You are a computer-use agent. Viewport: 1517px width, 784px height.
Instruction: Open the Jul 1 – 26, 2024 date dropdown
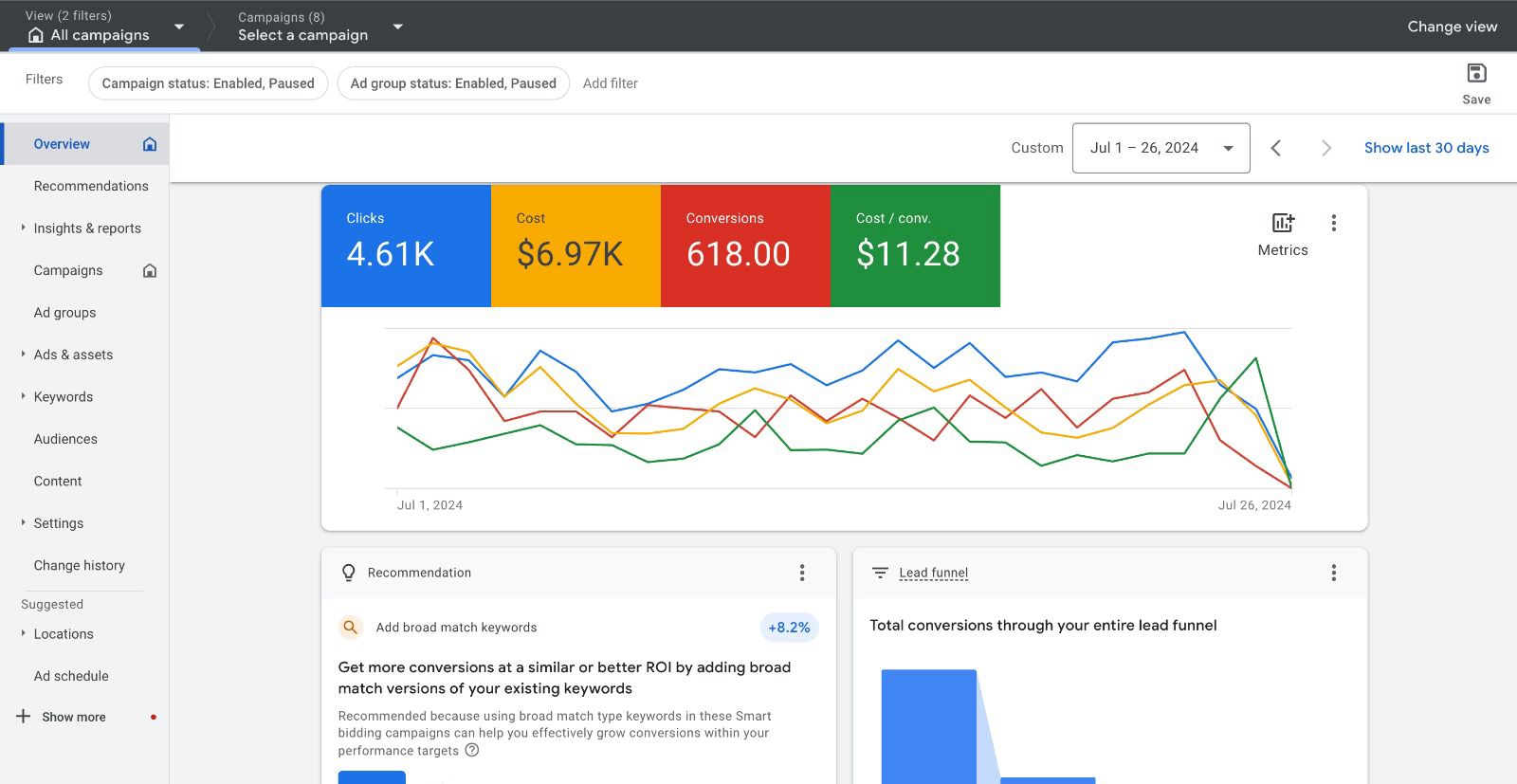click(x=1161, y=148)
